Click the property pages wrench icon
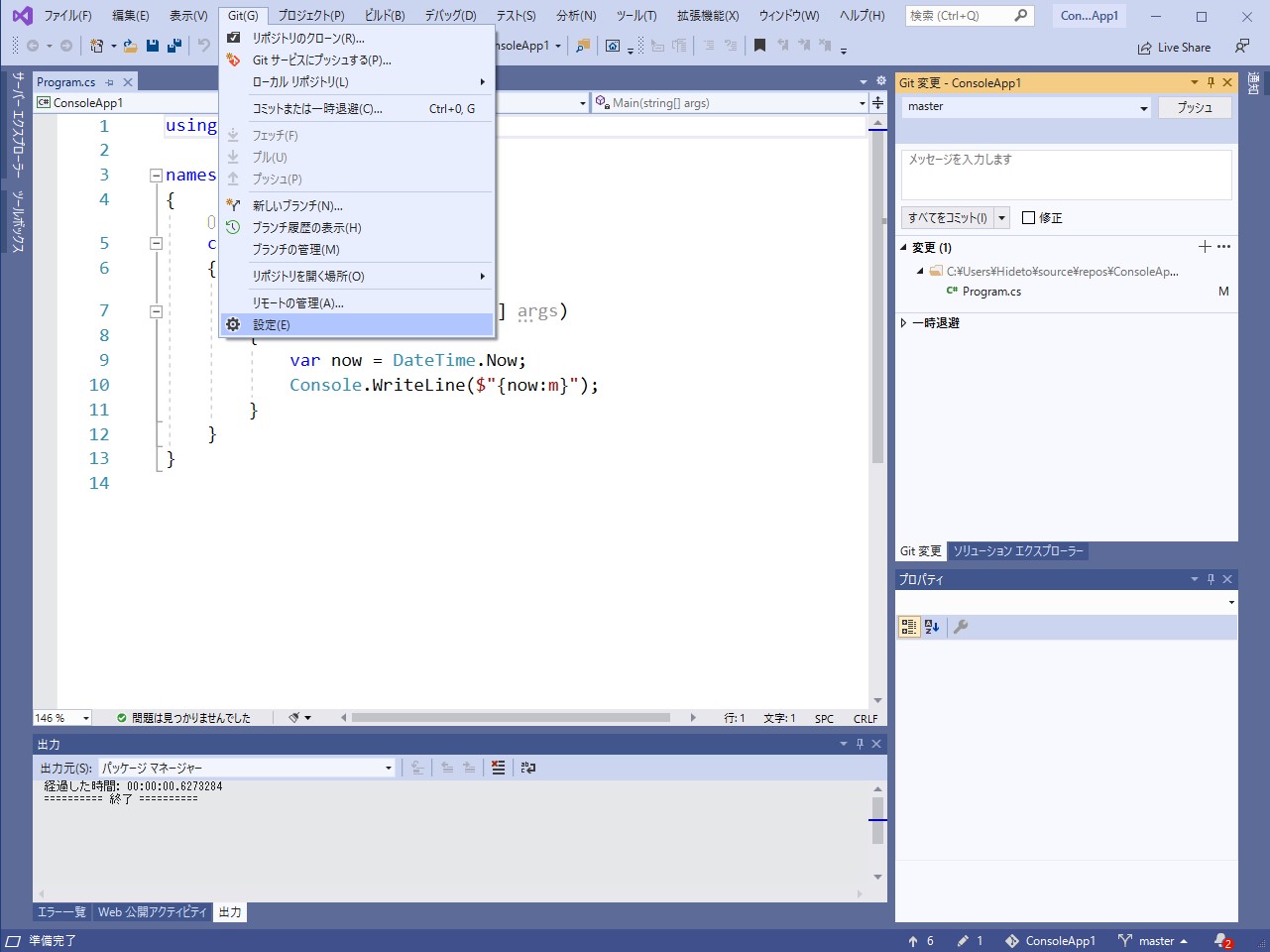Image resolution: width=1270 pixels, height=952 pixels. click(x=960, y=627)
